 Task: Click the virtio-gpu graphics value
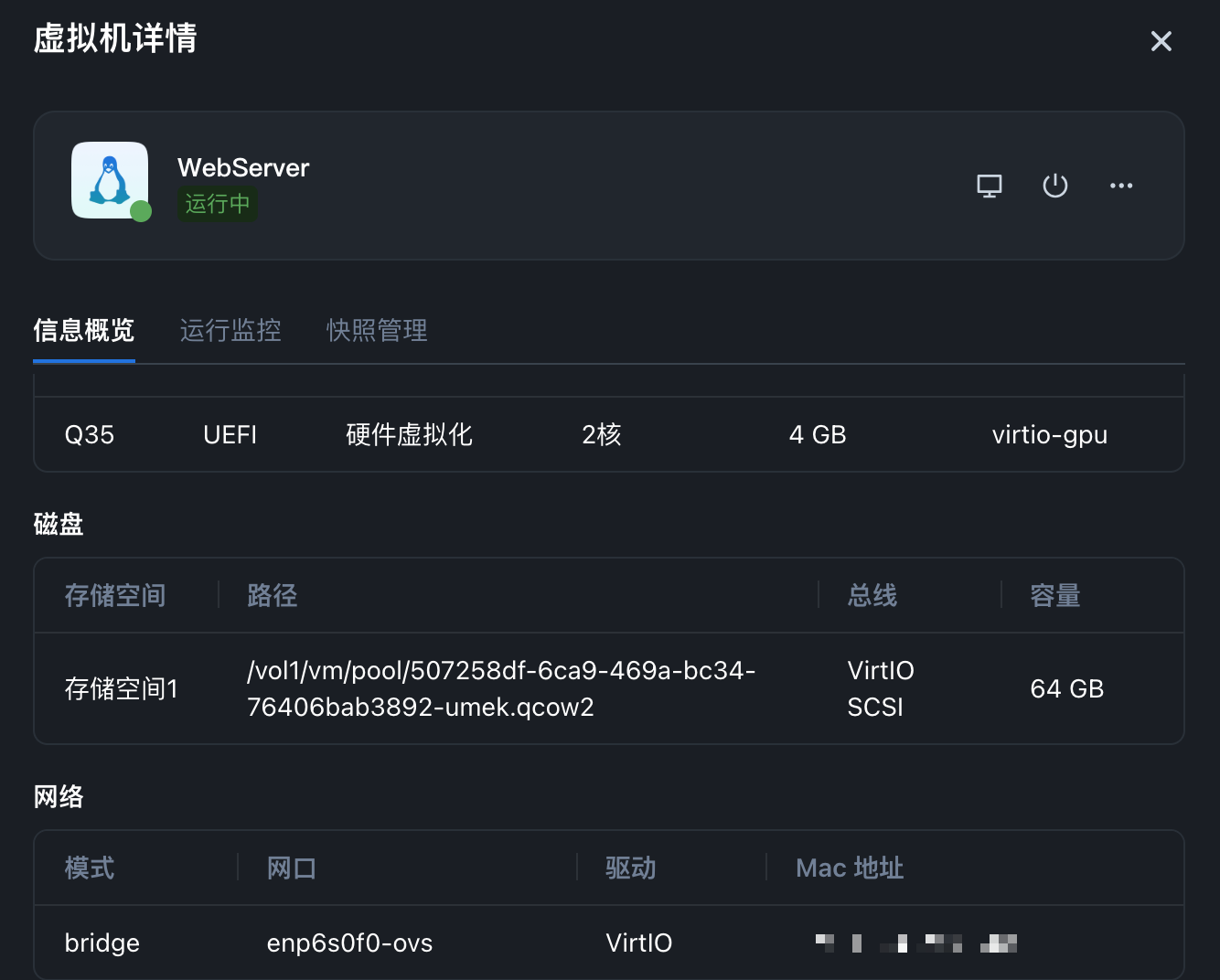coord(1049,435)
